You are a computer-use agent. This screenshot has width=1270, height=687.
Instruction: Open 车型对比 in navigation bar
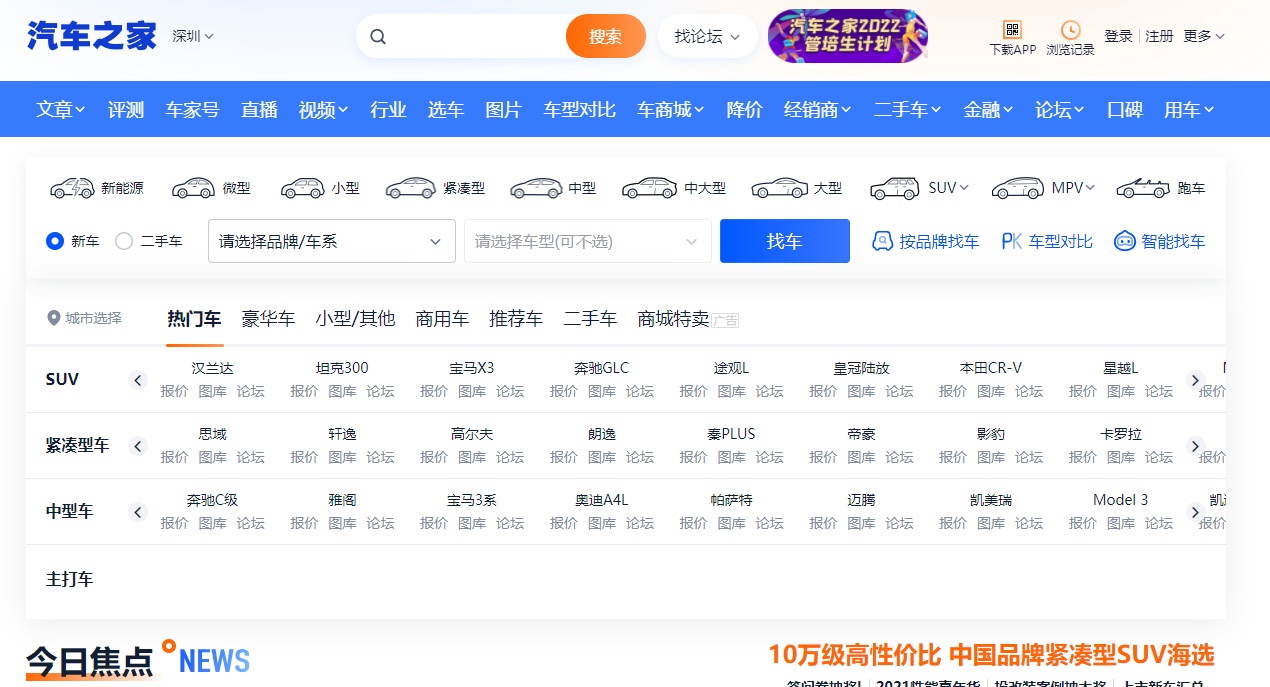pyautogui.click(x=580, y=110)
